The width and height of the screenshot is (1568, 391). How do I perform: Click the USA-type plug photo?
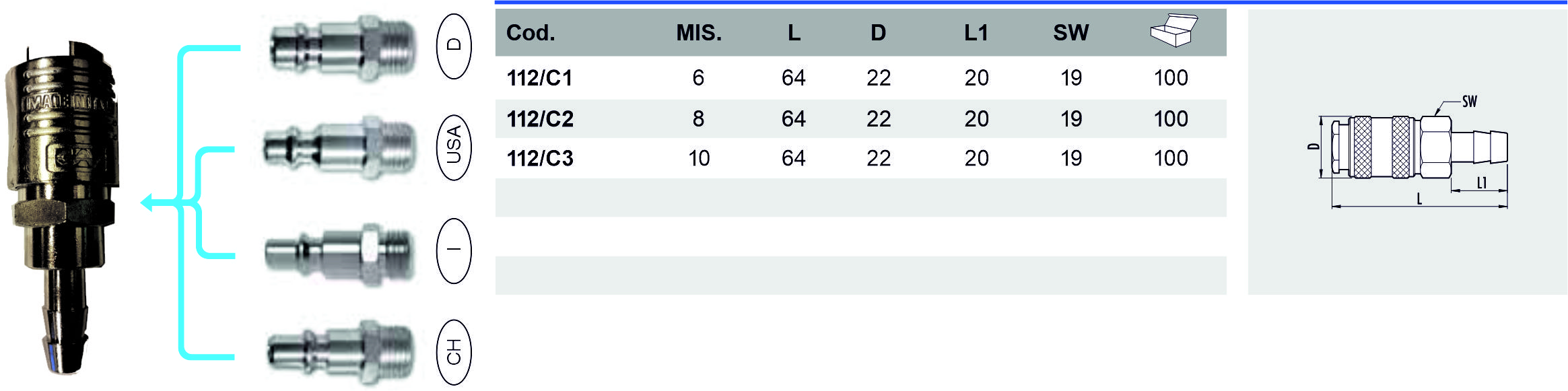click(339, 148)
